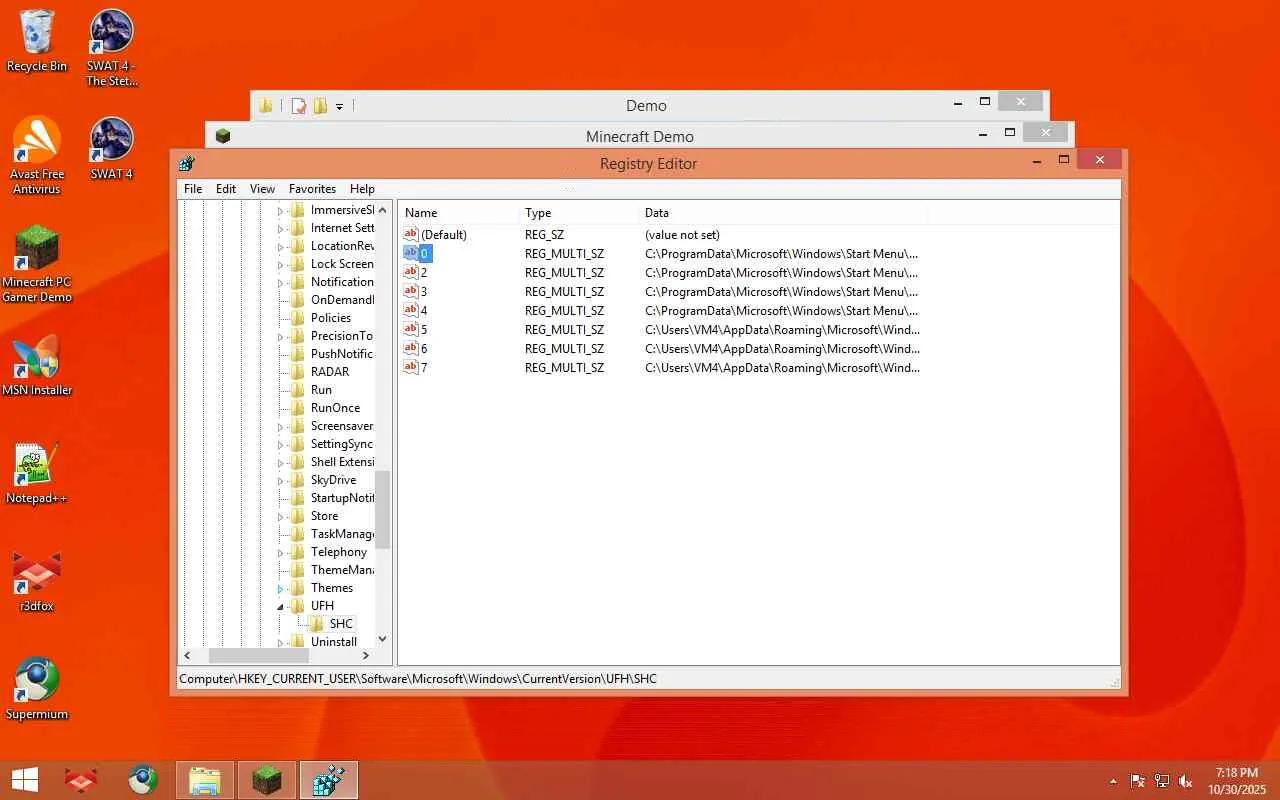Open Action Center flag in system tray

click(1138, 781)
